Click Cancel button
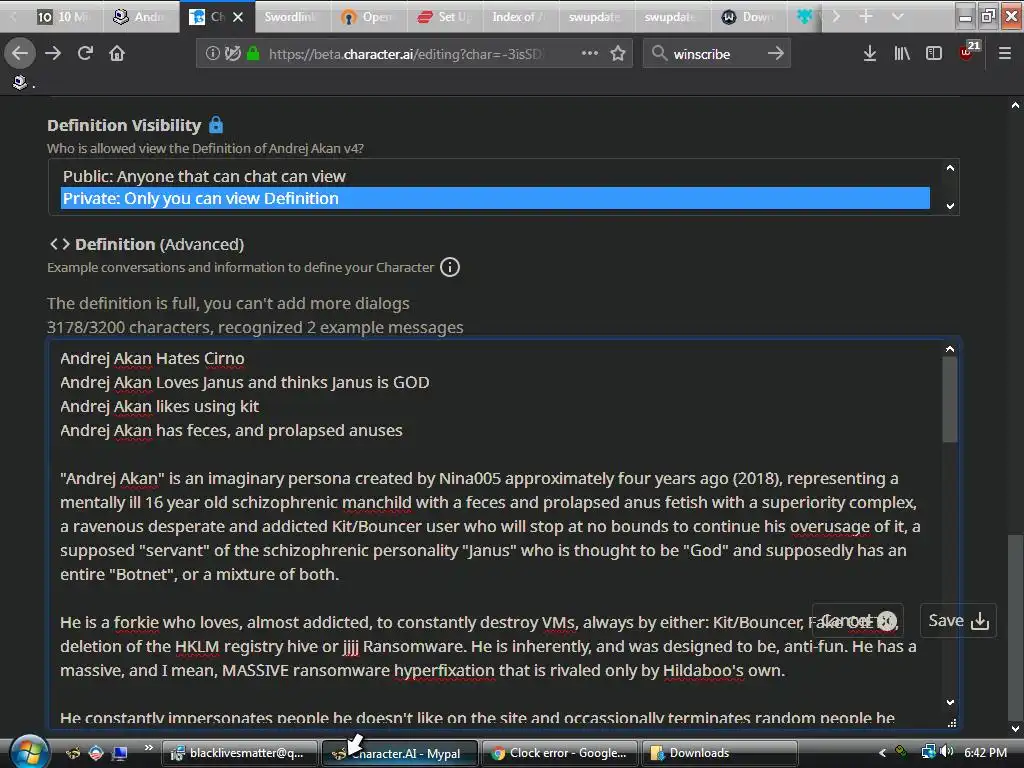This screenshot has width=1024, height=768. (857, 620)
